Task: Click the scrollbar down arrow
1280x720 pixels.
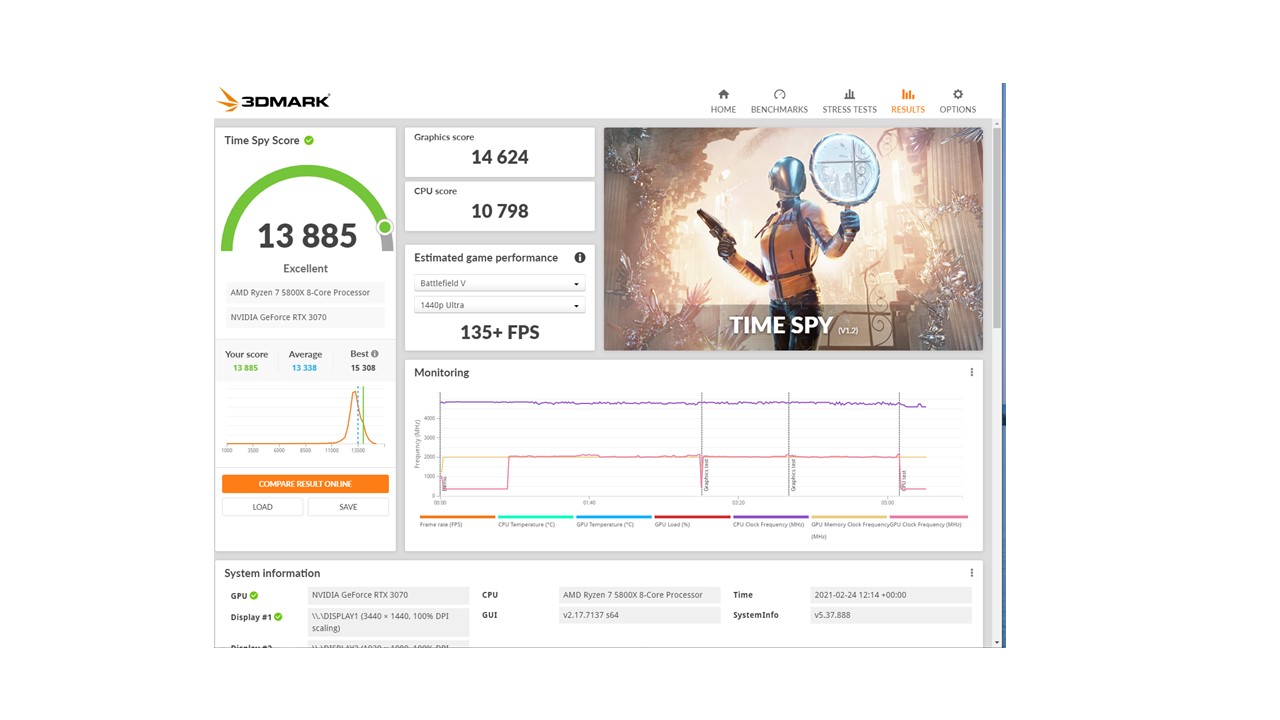Action: click(x=997, y=642)
